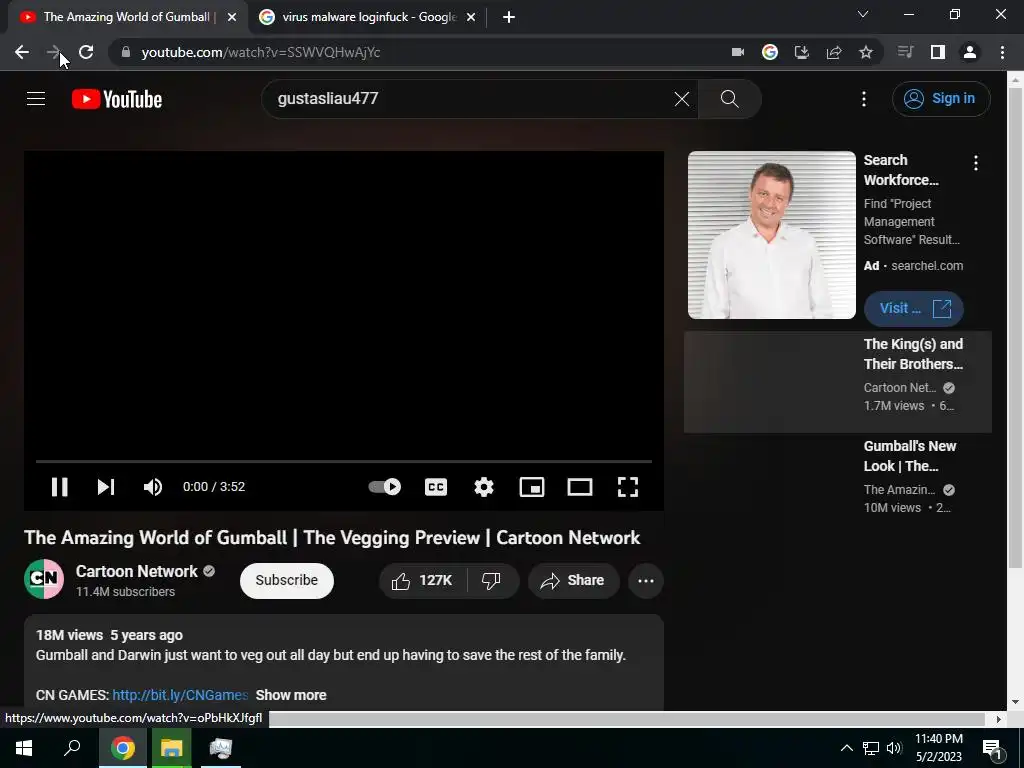Pause the video playback

point(59,487)
